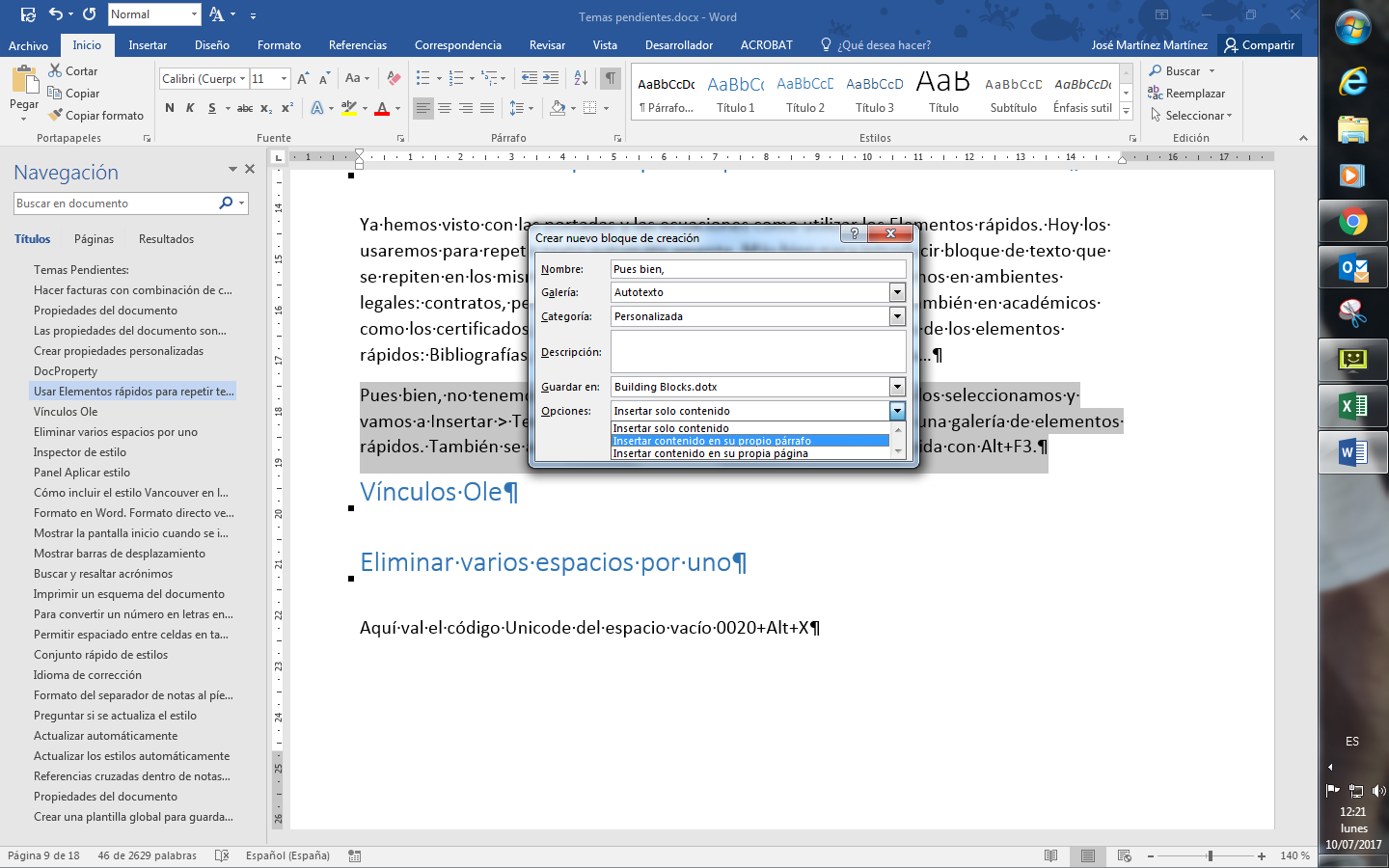Apply paragraph shading
This screenshot has height=868, width=1389.
pyautogui.click(x=558, y=108)
